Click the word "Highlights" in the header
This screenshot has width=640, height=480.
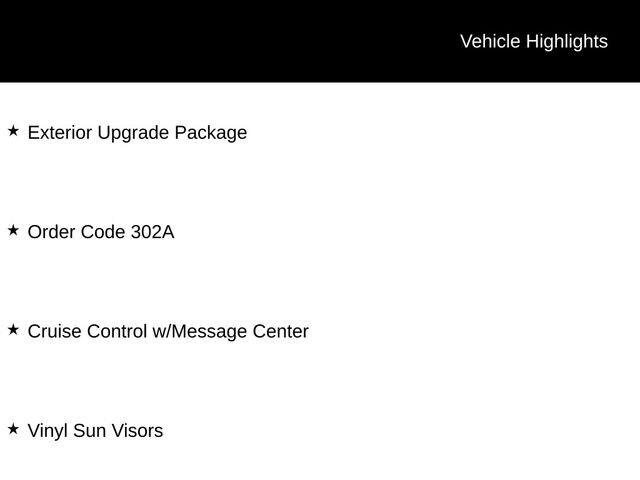566,41
